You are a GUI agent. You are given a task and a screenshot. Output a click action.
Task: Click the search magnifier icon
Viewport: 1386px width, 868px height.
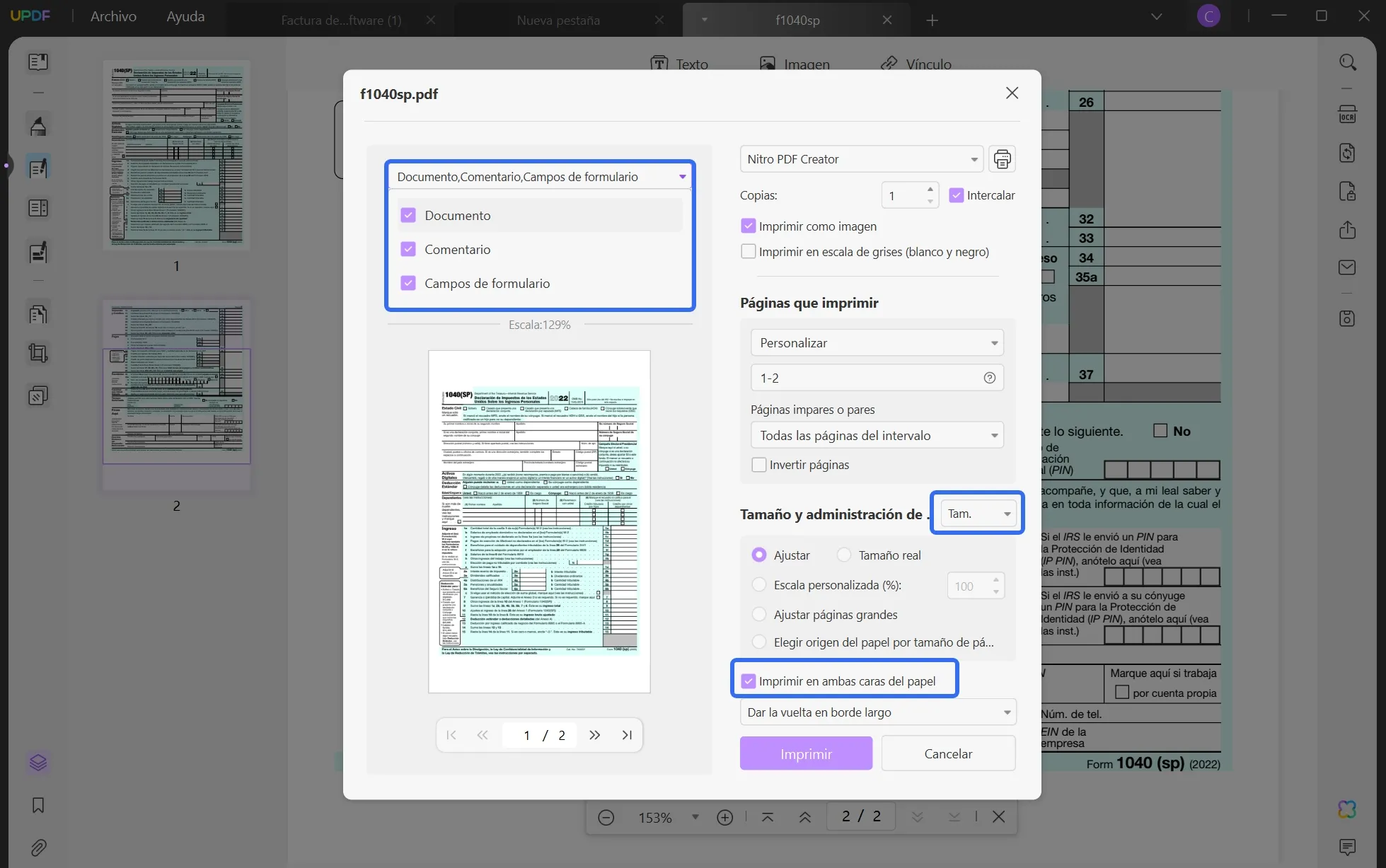pyautogui.click(x=1348, y=62)
